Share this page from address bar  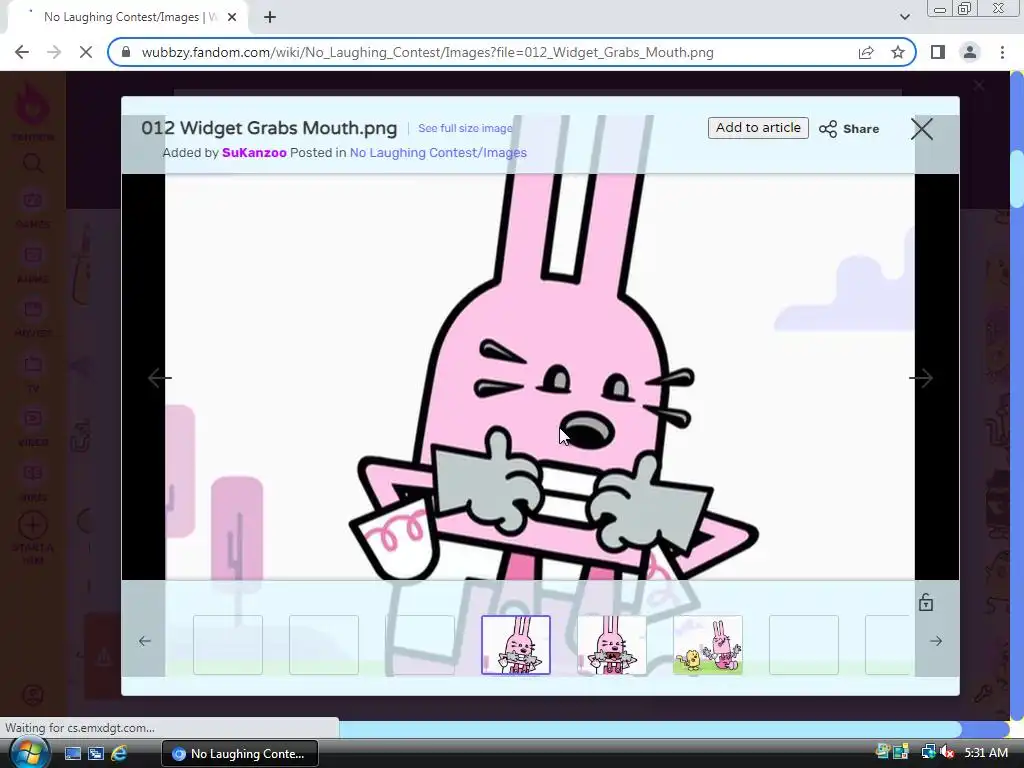click(x=866, y=52)
